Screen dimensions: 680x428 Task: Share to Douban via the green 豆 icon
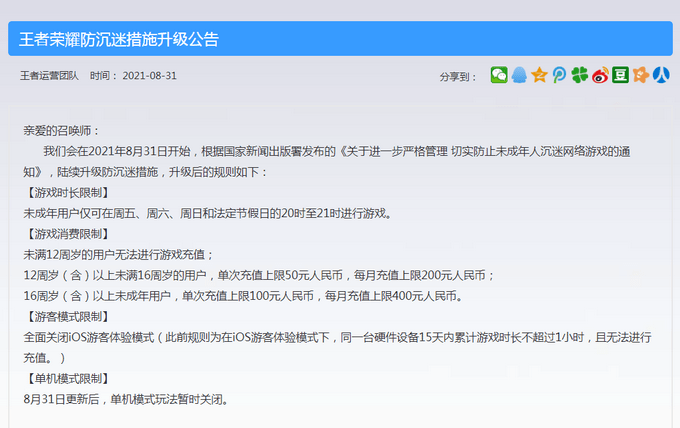click(621, 75)
